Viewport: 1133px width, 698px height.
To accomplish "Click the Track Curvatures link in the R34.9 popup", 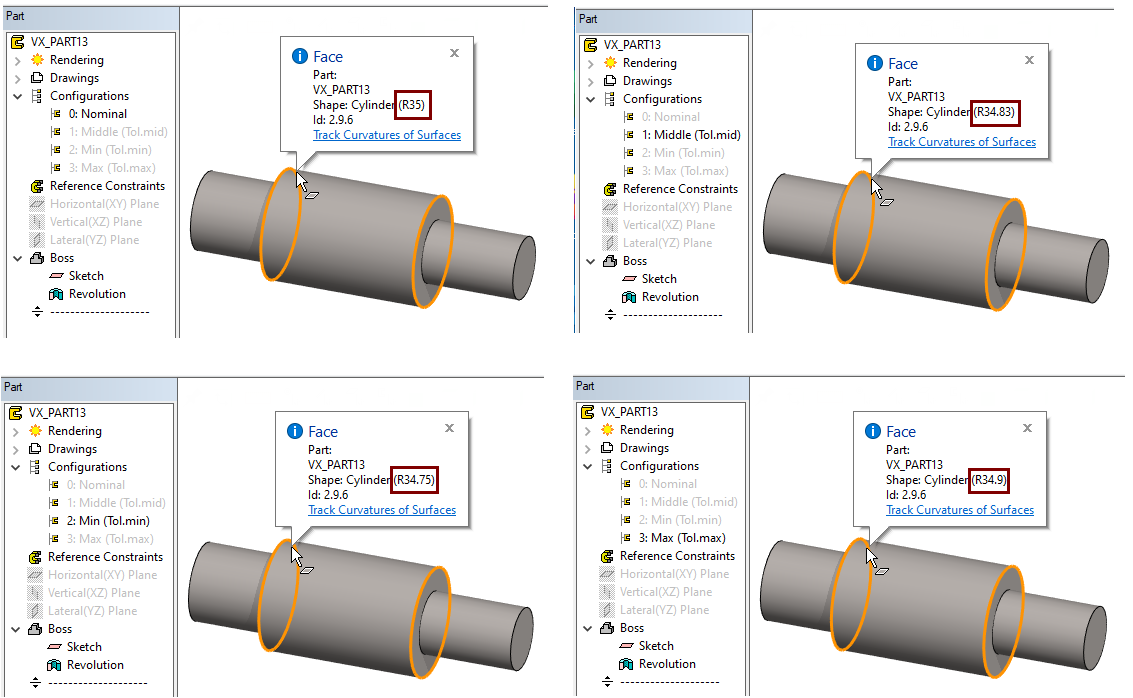I will coord(960,510).
